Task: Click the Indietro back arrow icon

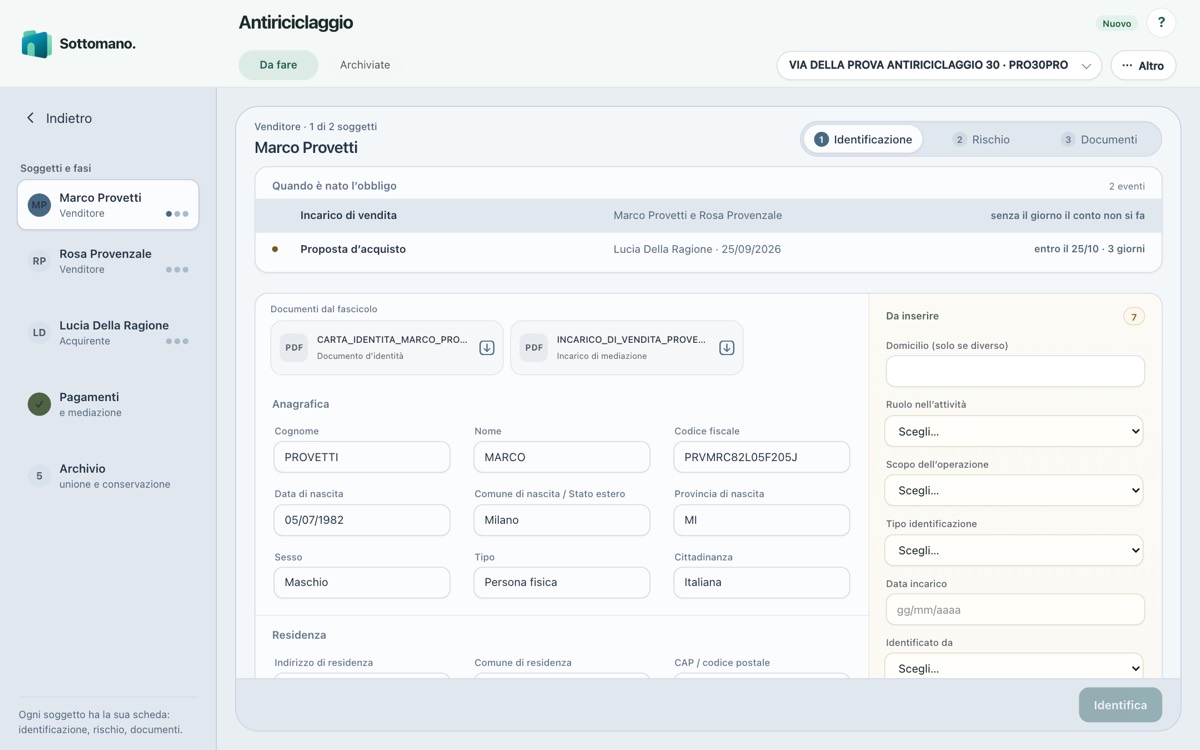Action: tap(30, 118)
